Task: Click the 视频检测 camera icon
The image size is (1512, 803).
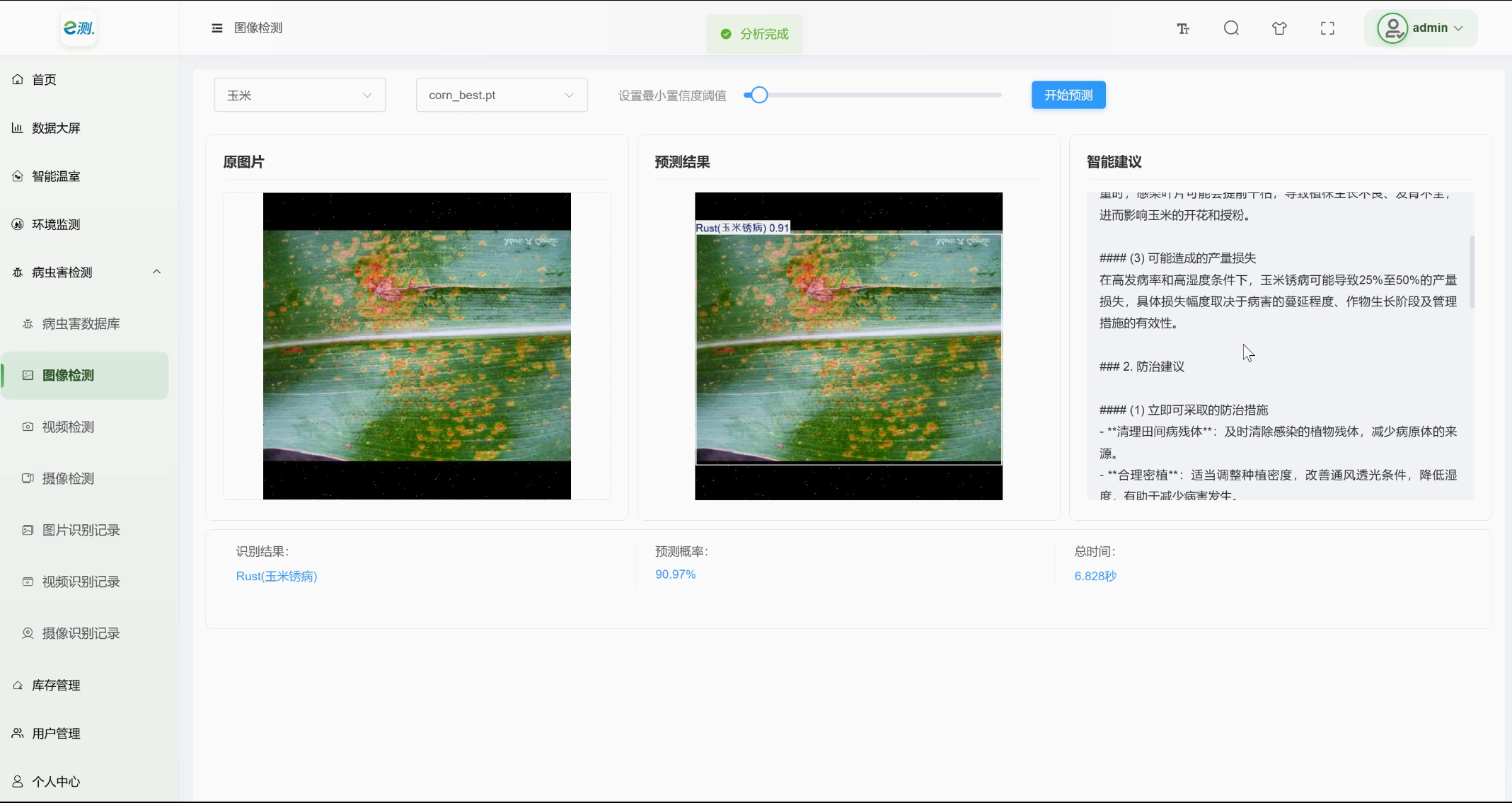Action: click(x=28, y=427)
